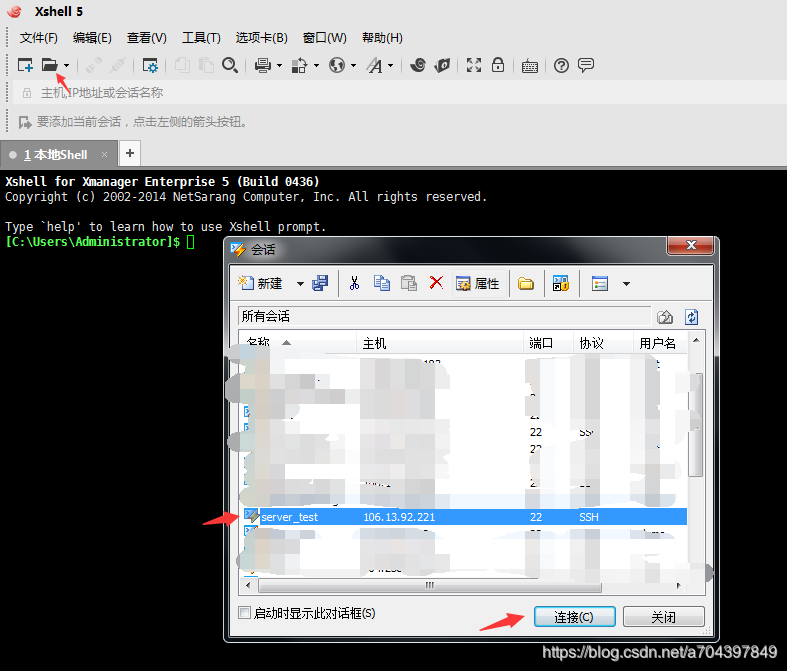Launch Xftp swirl icon
The height and width of the screenshot is (671, 787).
pyautogui.click(x=418, y=65)
